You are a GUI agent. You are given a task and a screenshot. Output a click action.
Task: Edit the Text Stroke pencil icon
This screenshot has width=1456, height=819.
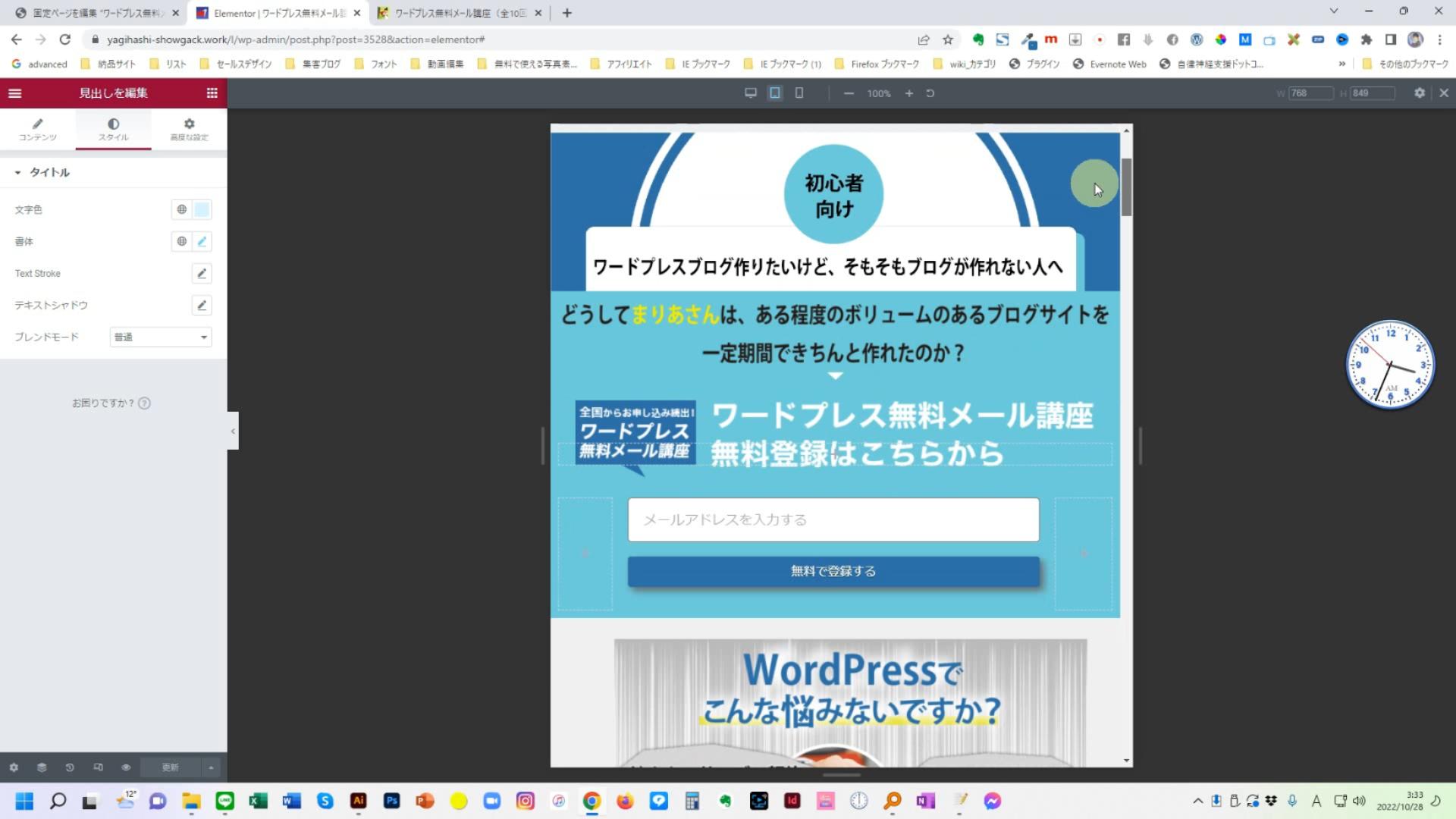pos(202,274)
